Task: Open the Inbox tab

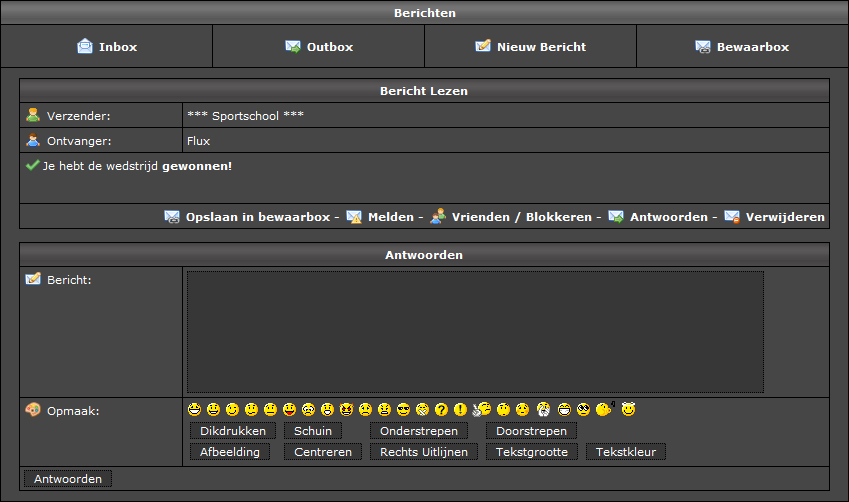Action: 107,47
